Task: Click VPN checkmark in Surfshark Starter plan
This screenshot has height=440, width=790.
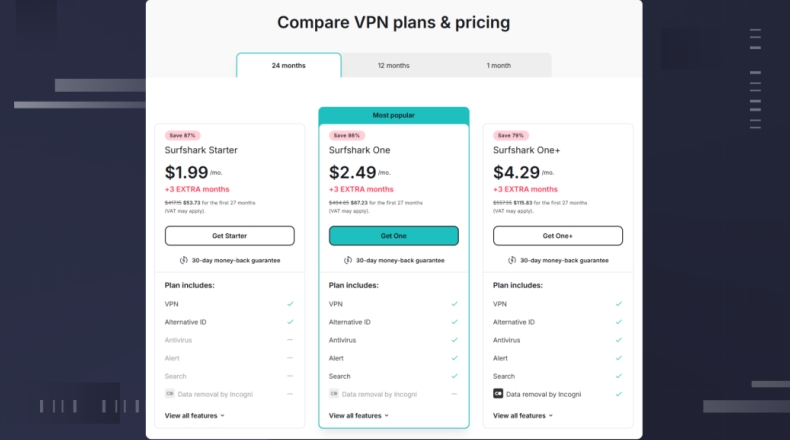Action: point(290,304)
